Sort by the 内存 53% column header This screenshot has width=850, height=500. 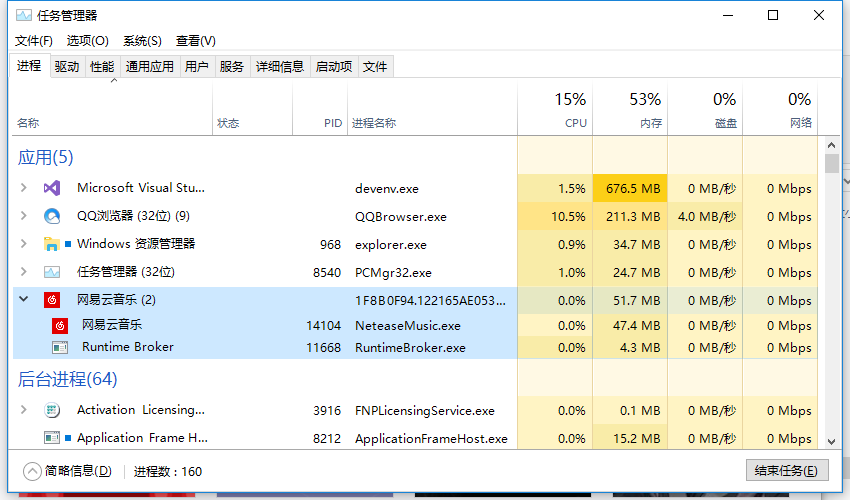click(x=630, y=109)
